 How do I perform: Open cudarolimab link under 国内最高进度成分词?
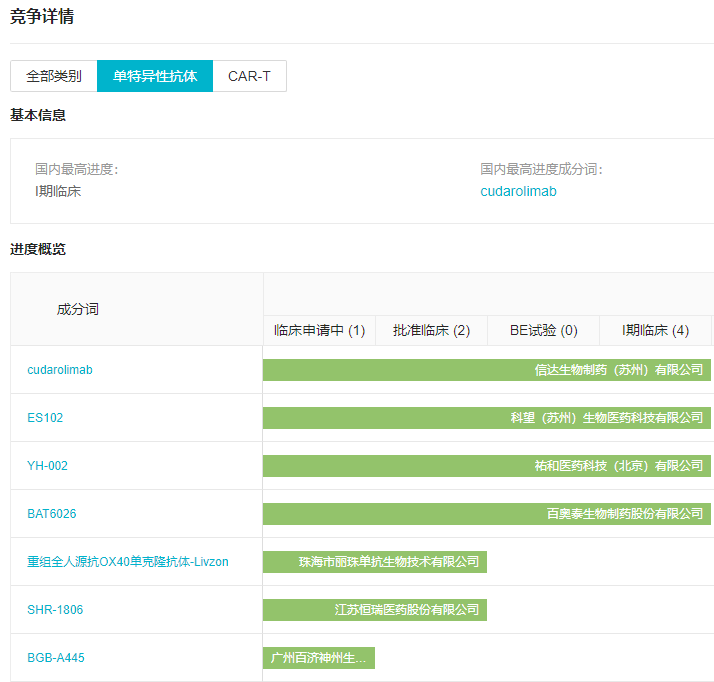518,191
